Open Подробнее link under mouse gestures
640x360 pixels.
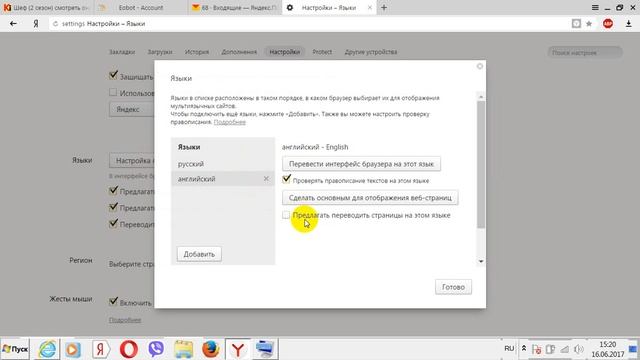(x=125, y=320)
